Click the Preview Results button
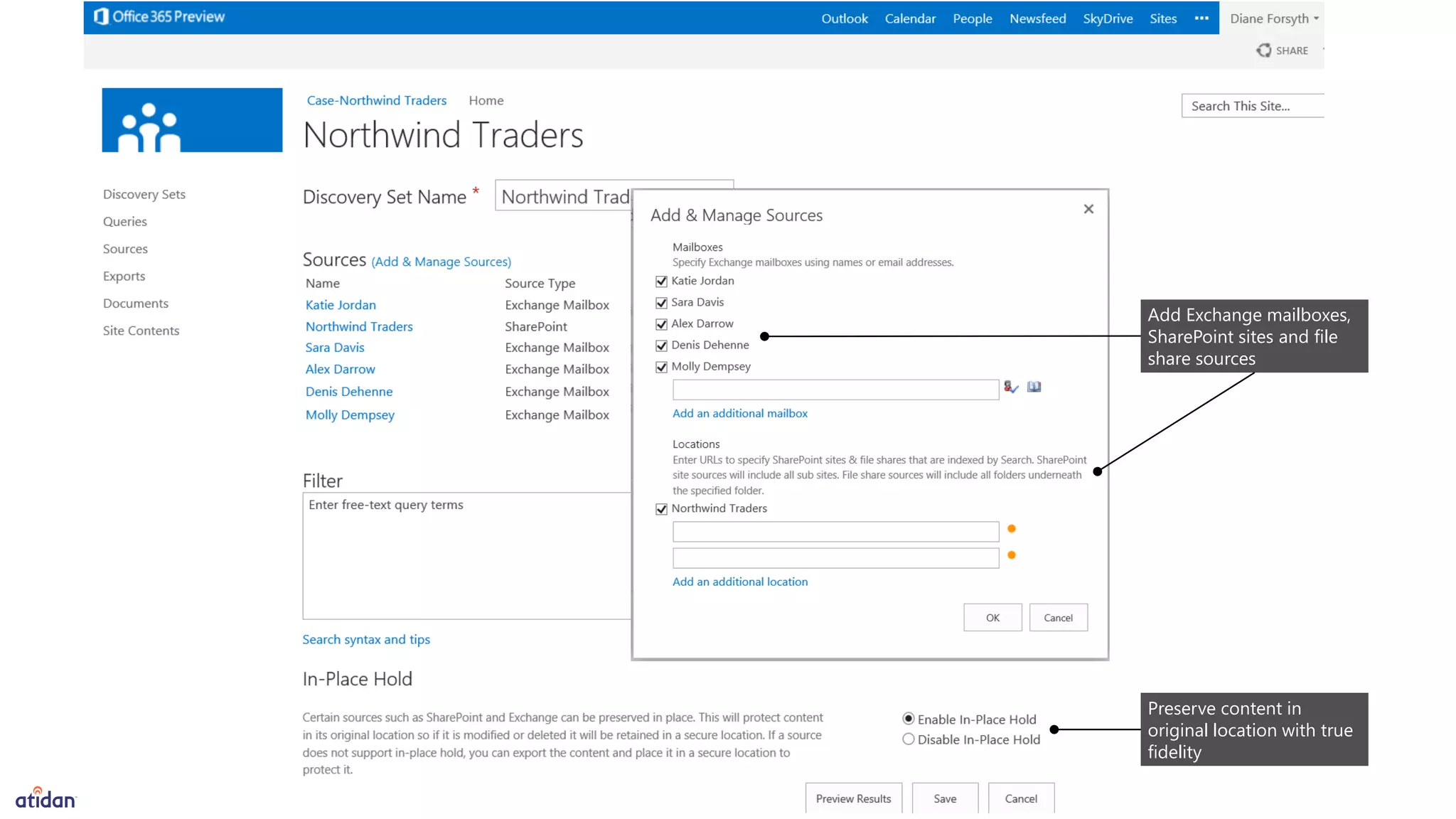Image resolution: width=1456 pixels, height=819 pixels. (x=853, y=798)
